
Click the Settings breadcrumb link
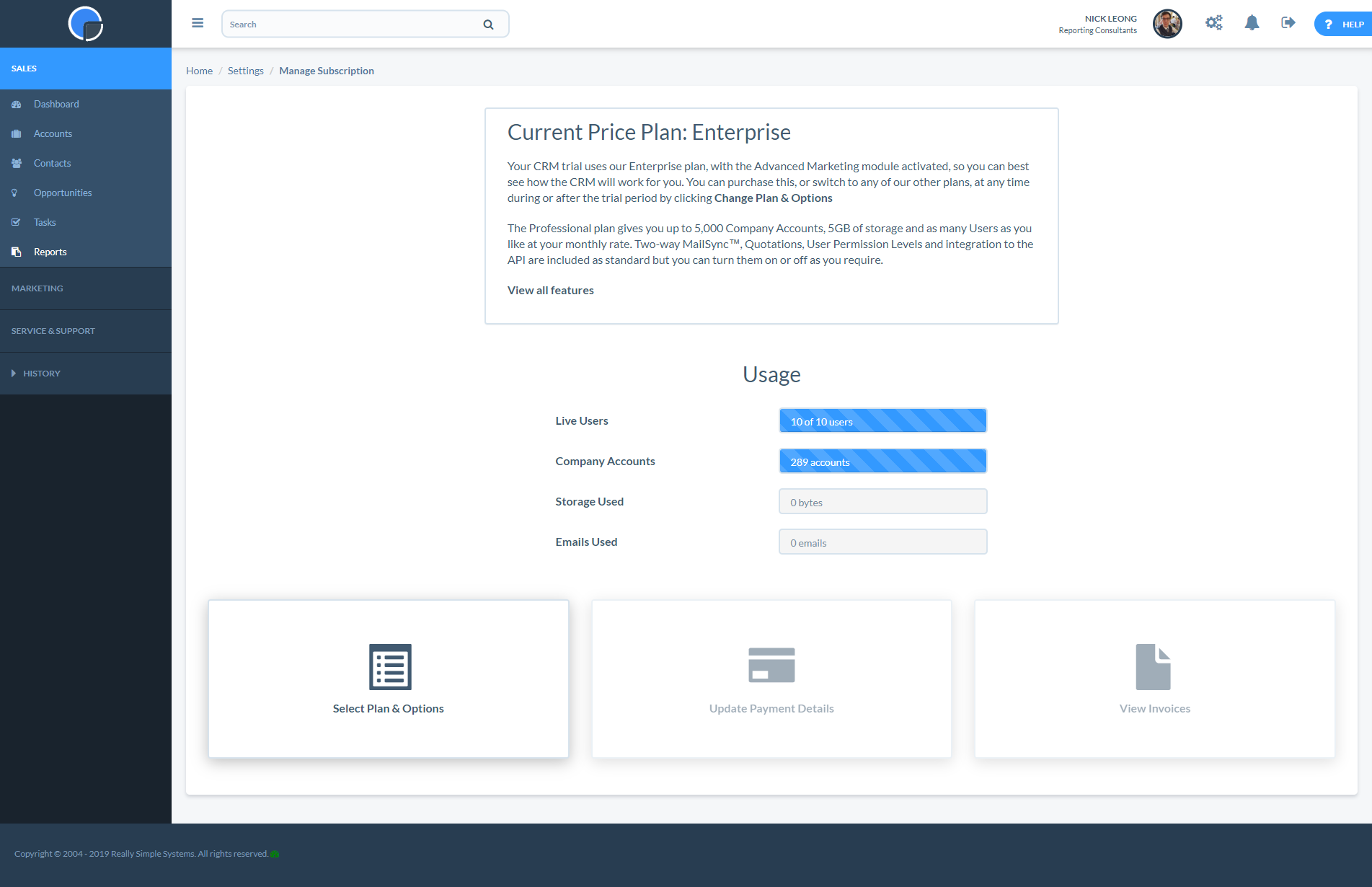pos(246,71)
